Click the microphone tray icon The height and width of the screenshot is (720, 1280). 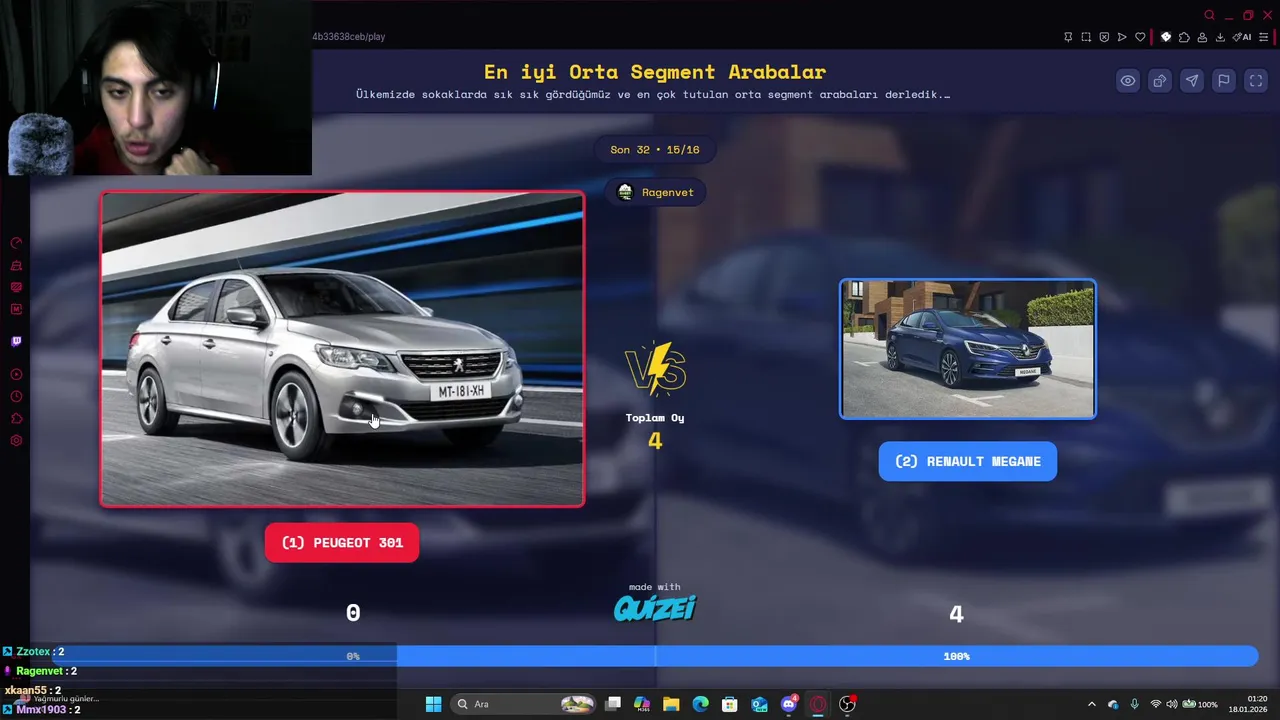[1134, 704]
